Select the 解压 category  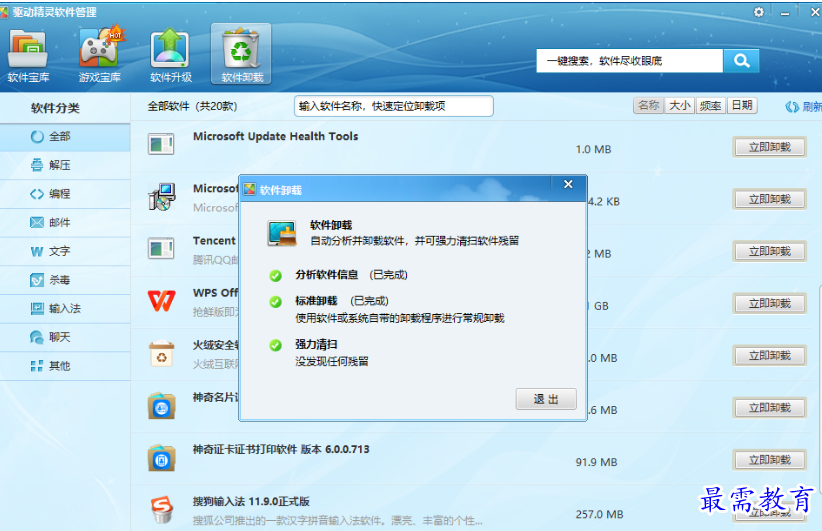[65, 166]
